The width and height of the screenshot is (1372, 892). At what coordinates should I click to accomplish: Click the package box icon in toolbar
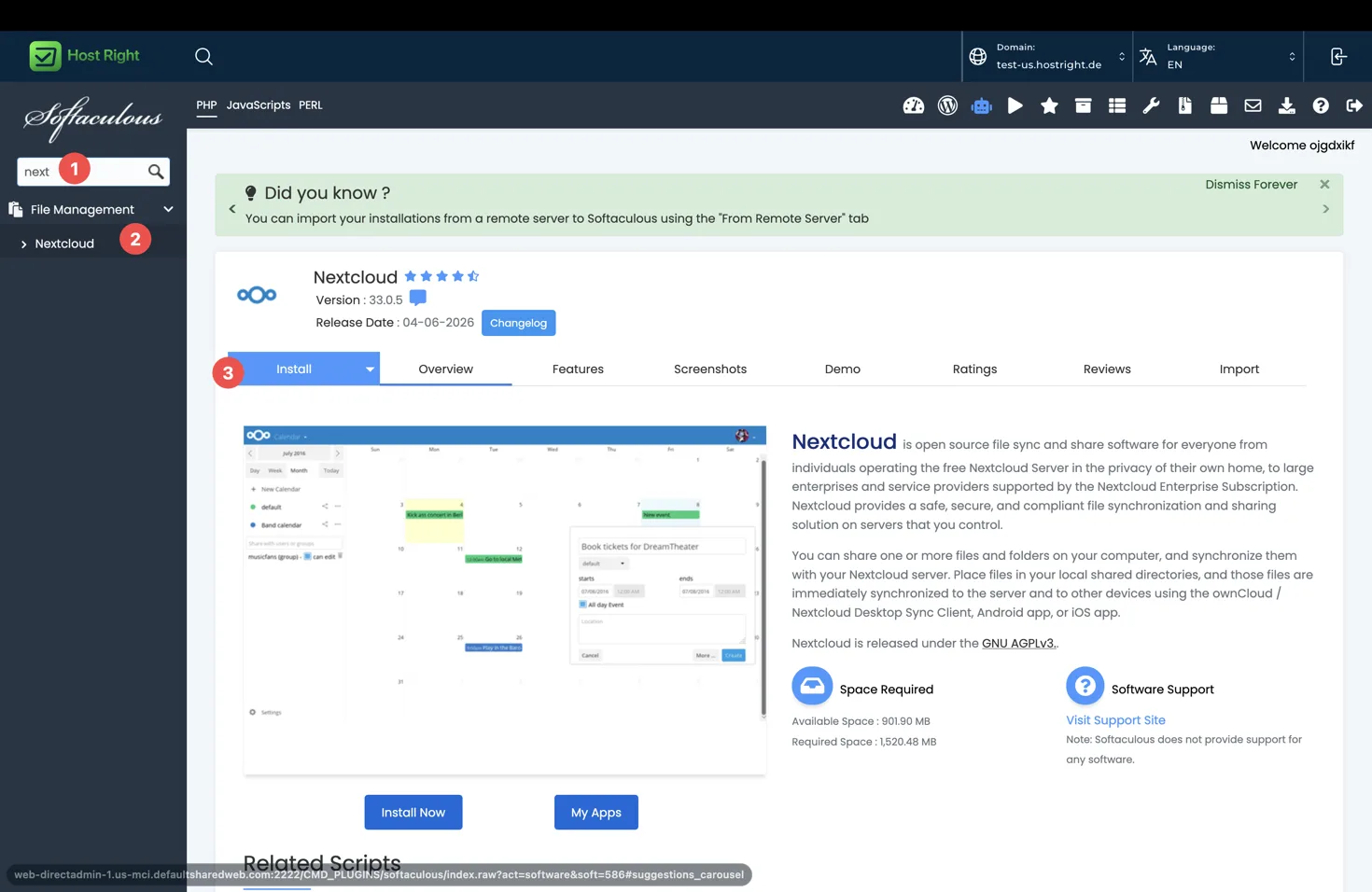tap(1218, 105)
